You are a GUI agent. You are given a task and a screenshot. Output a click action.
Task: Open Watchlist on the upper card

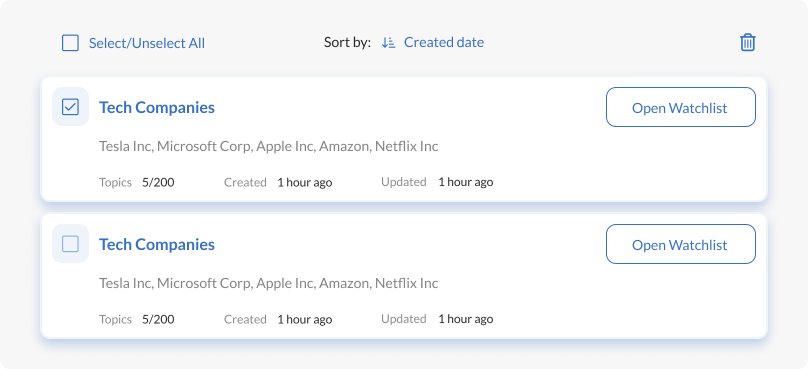click(681, 107)
